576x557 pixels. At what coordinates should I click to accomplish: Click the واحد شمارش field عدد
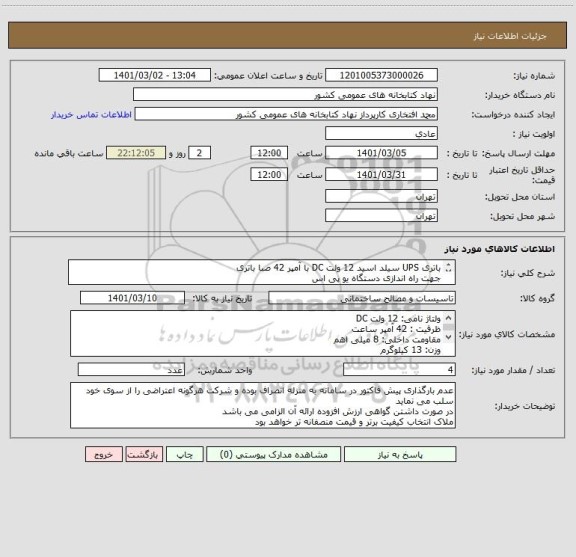pyautogui.click(x=131, y=370)
